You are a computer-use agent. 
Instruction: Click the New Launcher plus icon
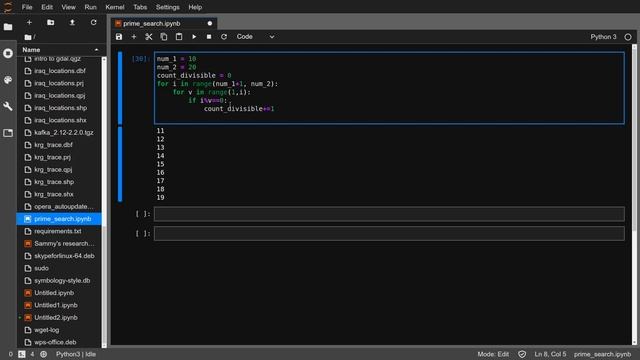tap(29, 23)
